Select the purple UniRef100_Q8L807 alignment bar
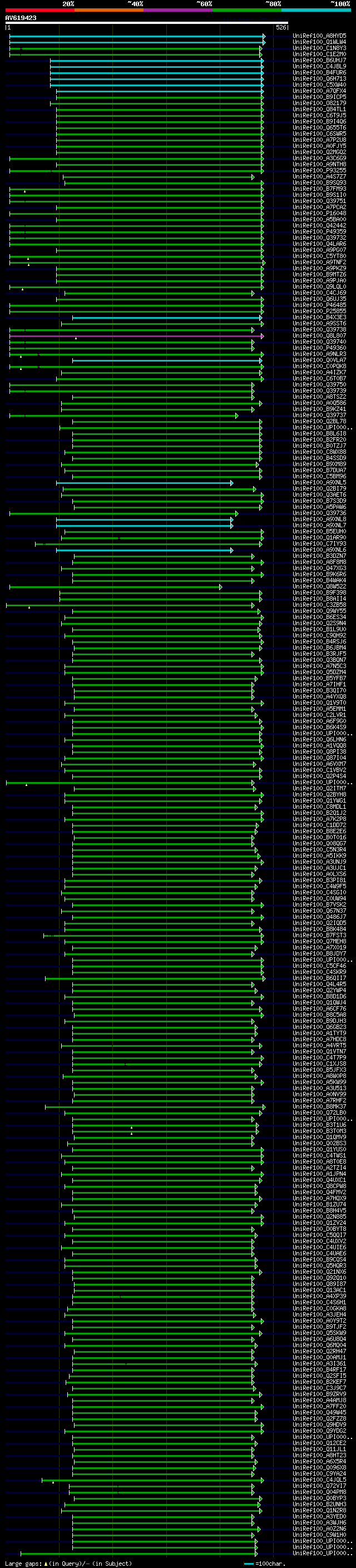Image resolution: width=356 pixels, height=1568 pixels. pos(136,336)
